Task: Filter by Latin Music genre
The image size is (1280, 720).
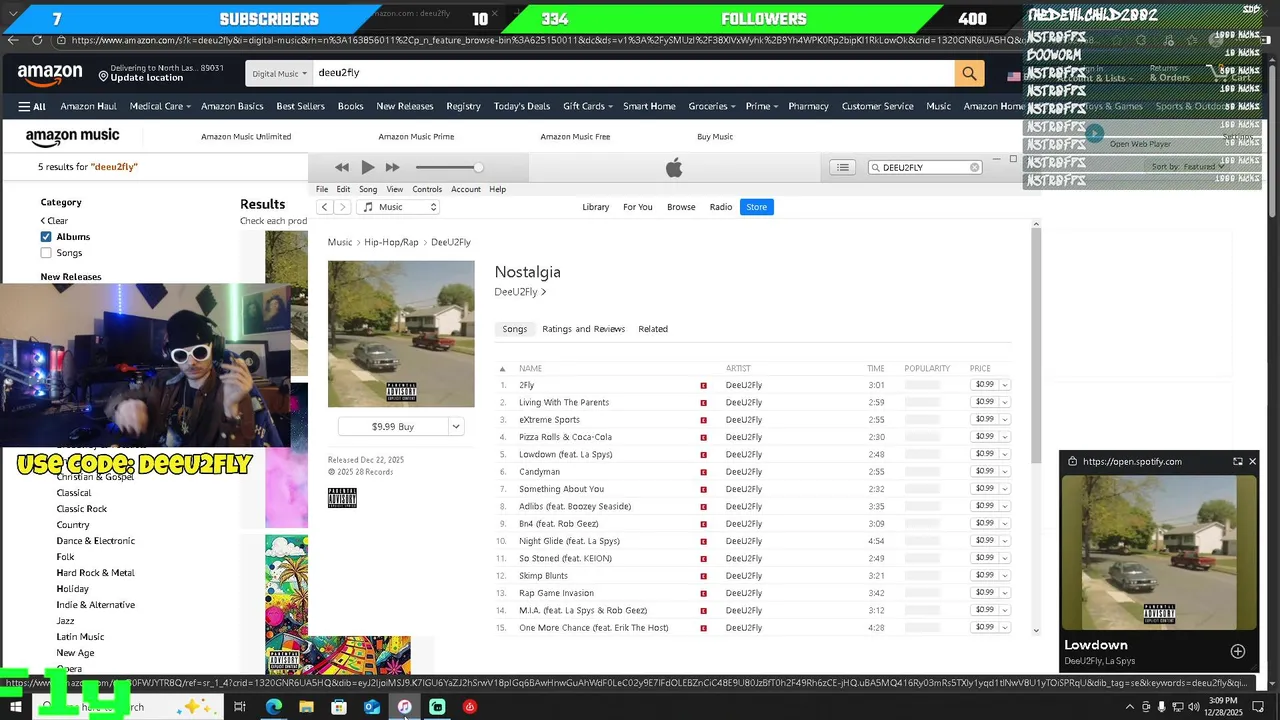Action: click(80, 637)
